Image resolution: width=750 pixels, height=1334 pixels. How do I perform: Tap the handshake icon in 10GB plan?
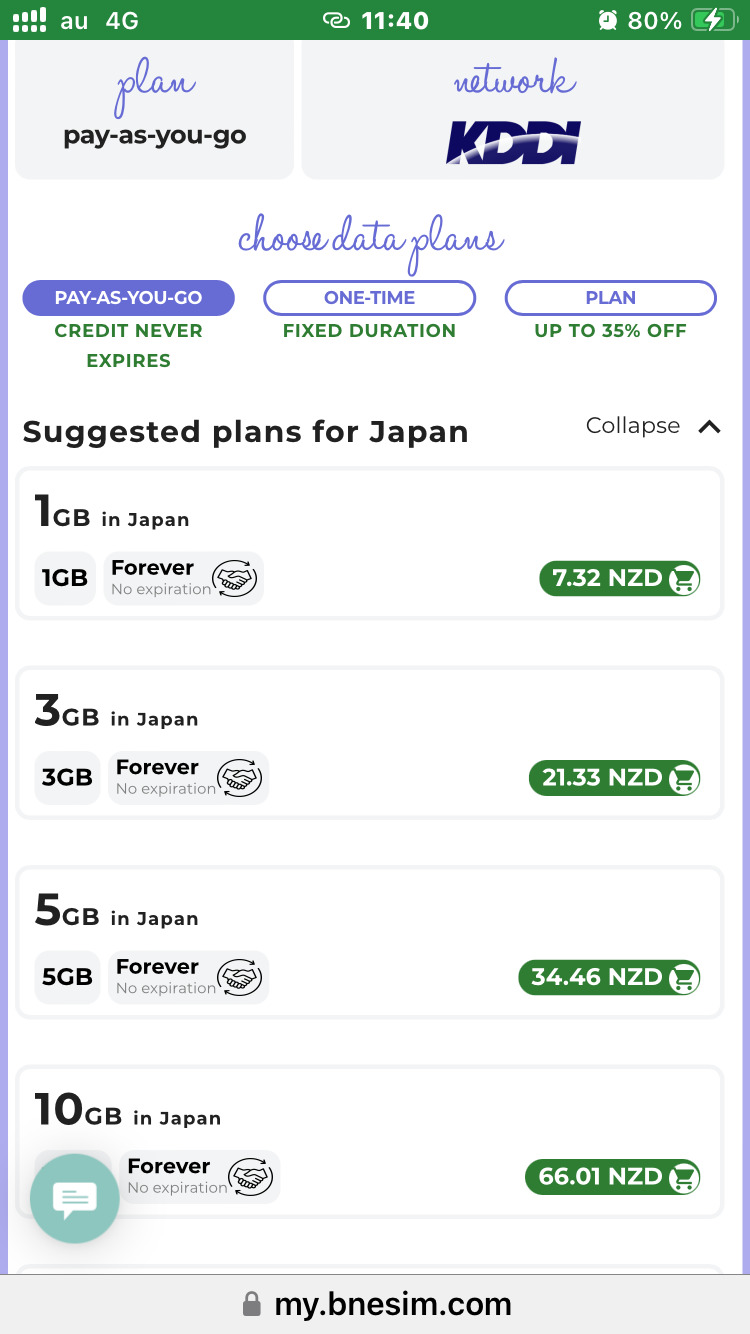click(x=252, y=1177)
